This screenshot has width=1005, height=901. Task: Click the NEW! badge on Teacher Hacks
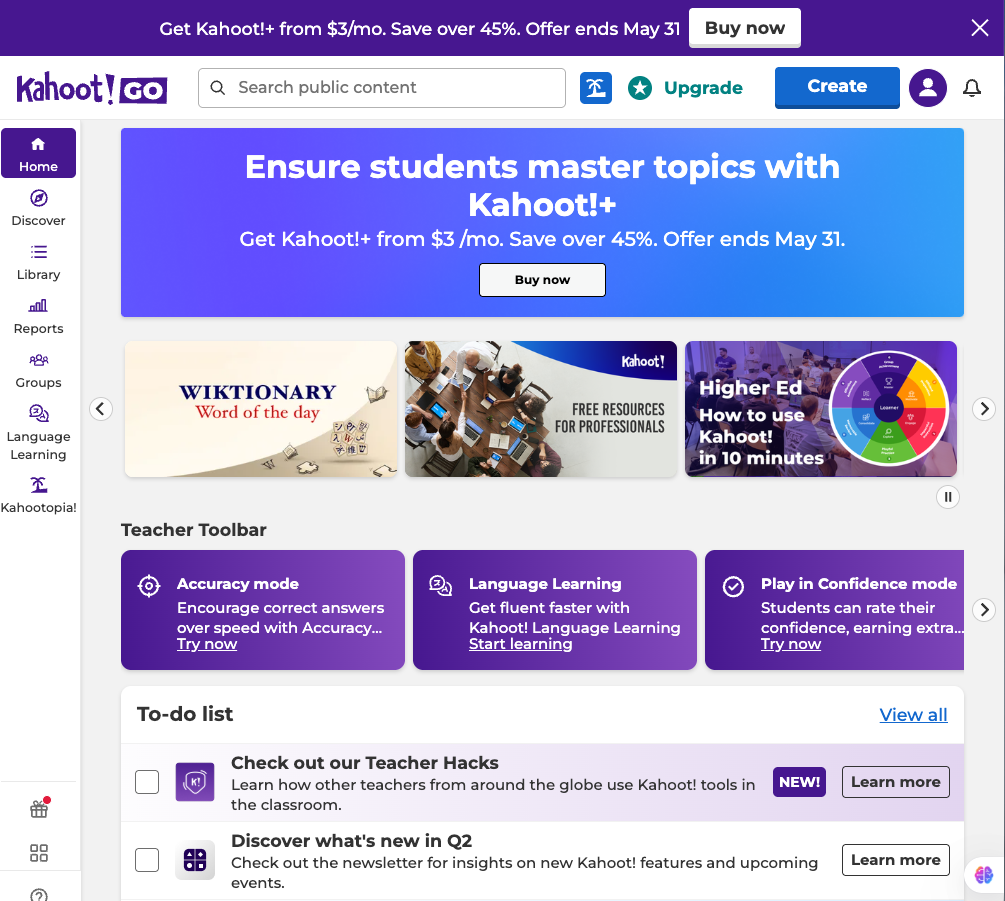pos(799,782)
